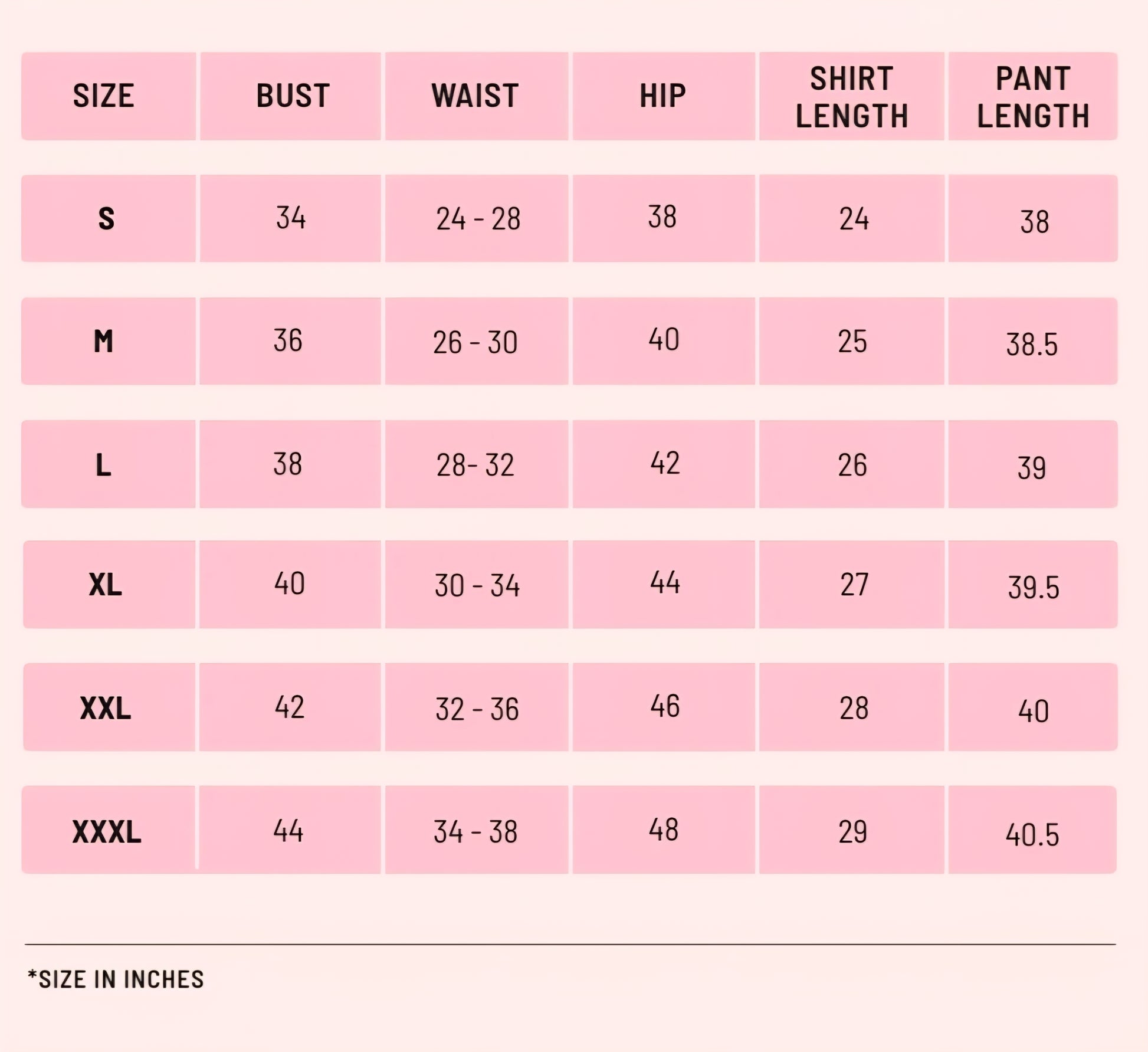1148x1052 pixels.
Task: Click the 38.5 pant length cell
Action: point(1033,341)
